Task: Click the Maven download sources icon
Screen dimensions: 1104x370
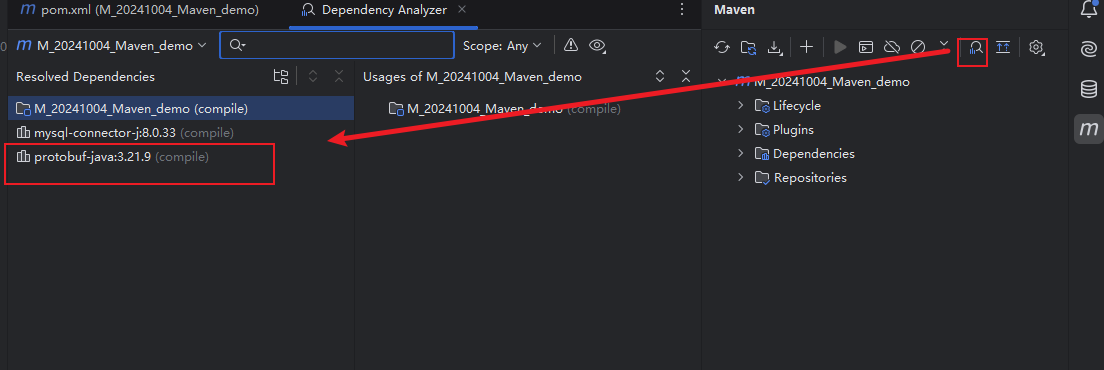Action: click(x=774, y=47)
